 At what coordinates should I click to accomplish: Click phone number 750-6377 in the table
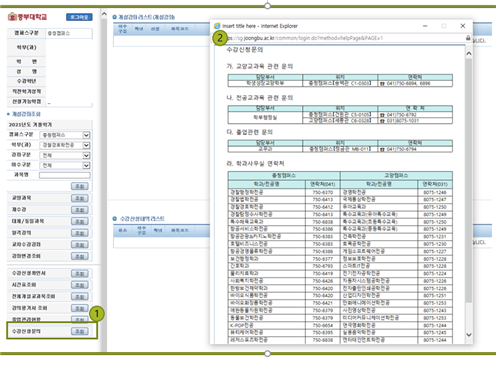[x=323, y=259]
